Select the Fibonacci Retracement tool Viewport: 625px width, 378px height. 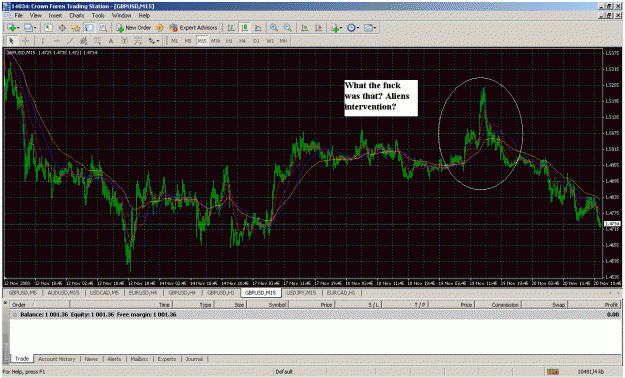click(x=97, y=41)
